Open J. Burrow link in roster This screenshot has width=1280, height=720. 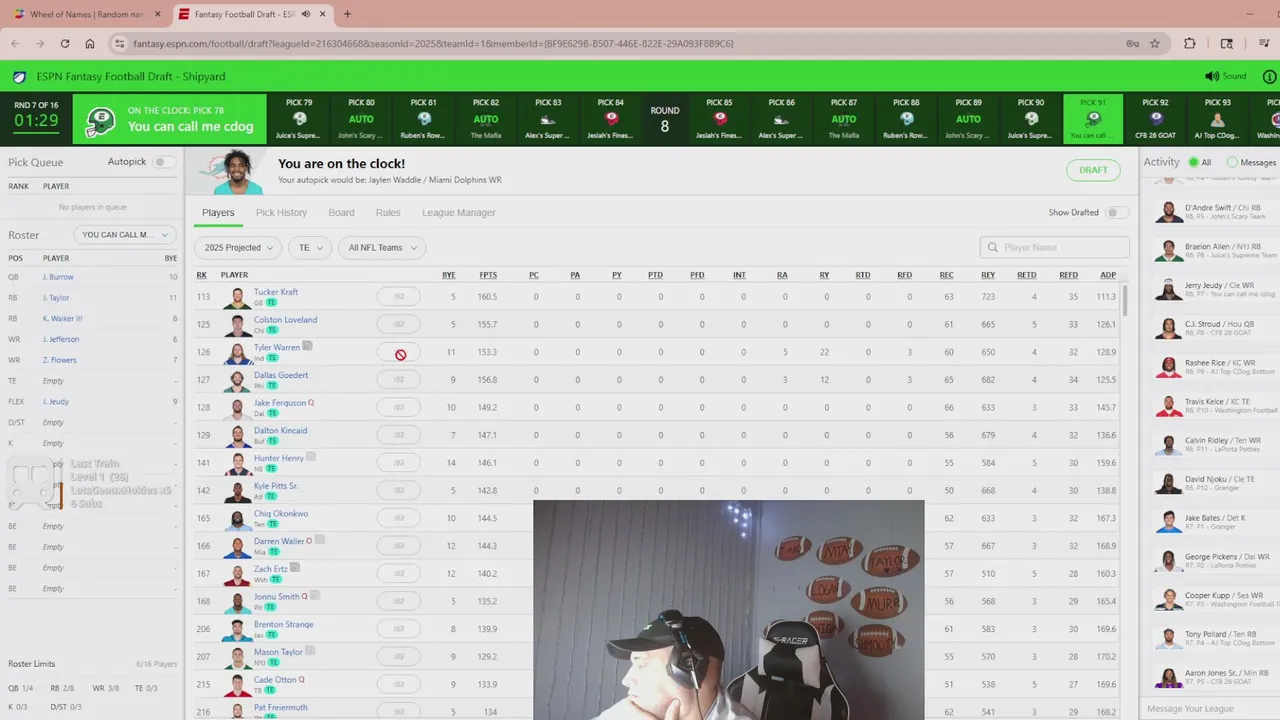pyautogui.click(x=58, y=277)
